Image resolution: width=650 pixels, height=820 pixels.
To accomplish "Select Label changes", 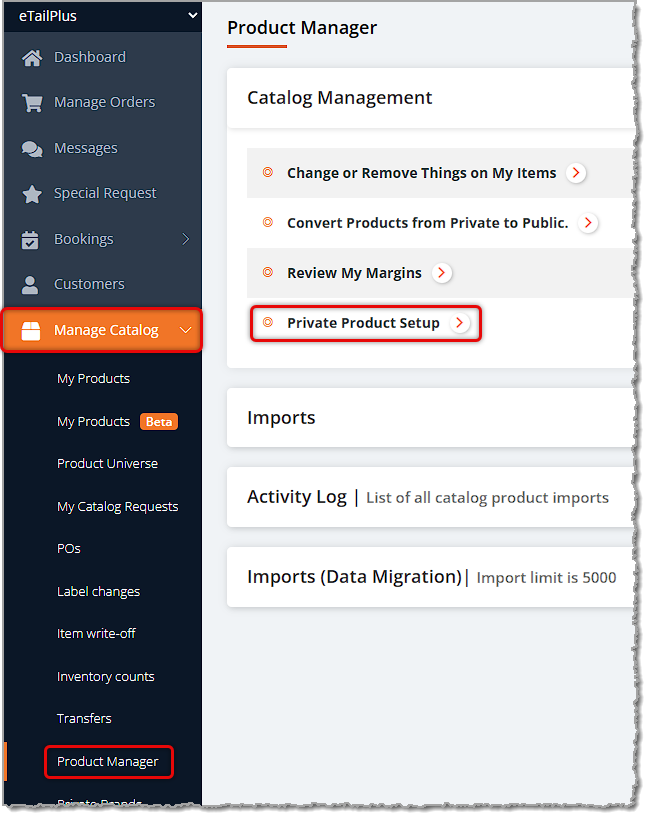I will [x=98, y=592].
